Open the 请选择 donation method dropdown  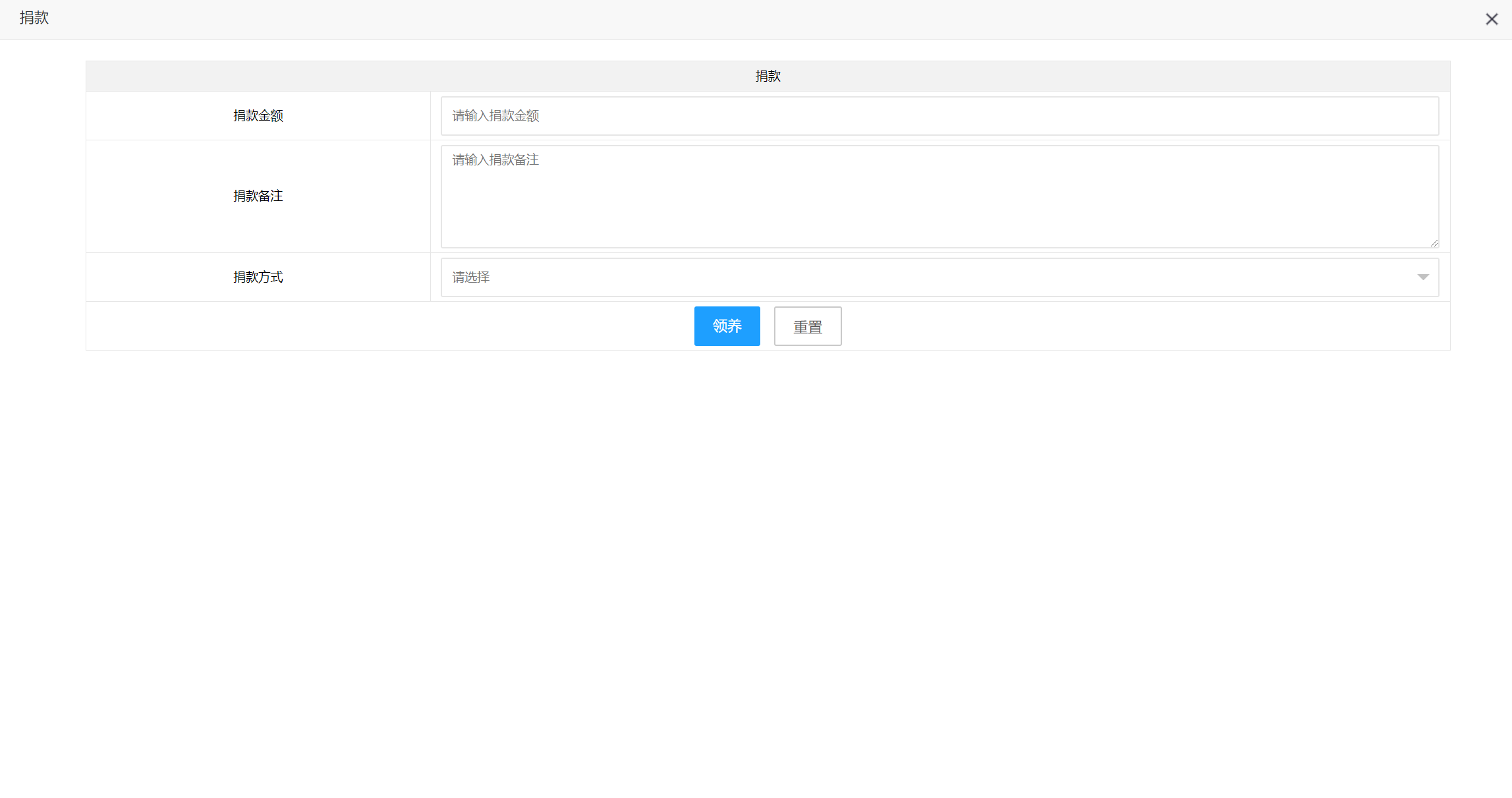[x=939, y=277]
